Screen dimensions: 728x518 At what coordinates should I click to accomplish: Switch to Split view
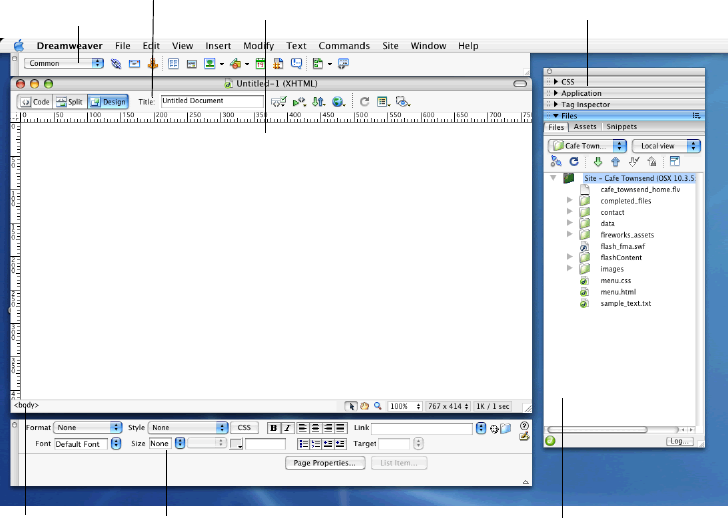coord(70,102)
